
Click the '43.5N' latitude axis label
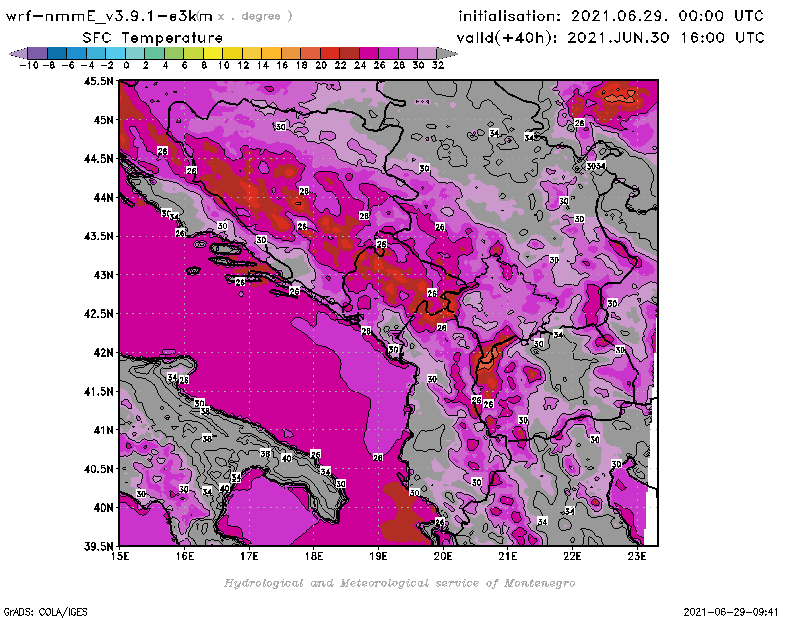(98, 236)
